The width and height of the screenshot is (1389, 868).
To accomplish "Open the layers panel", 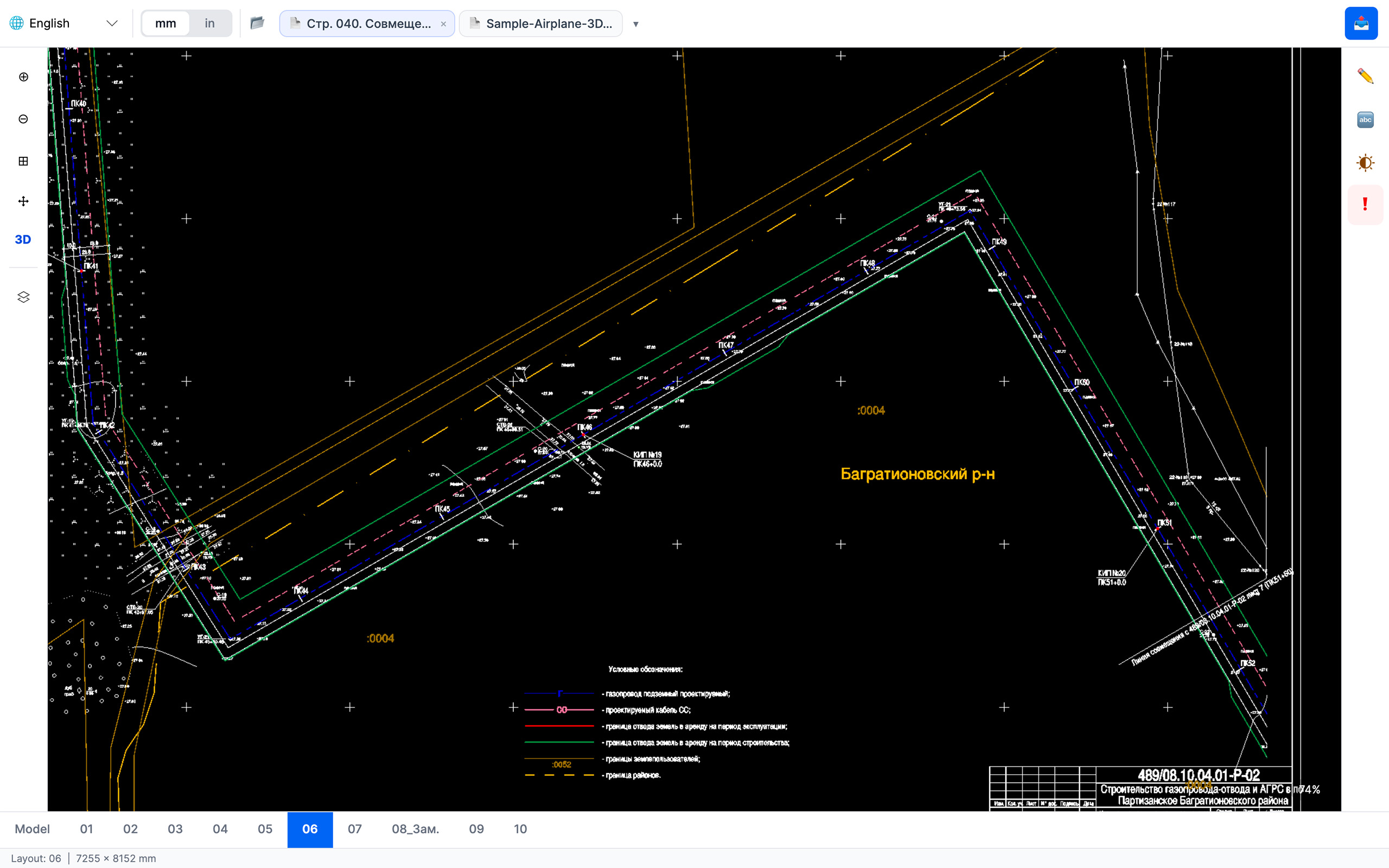I will tap(23, 297).
